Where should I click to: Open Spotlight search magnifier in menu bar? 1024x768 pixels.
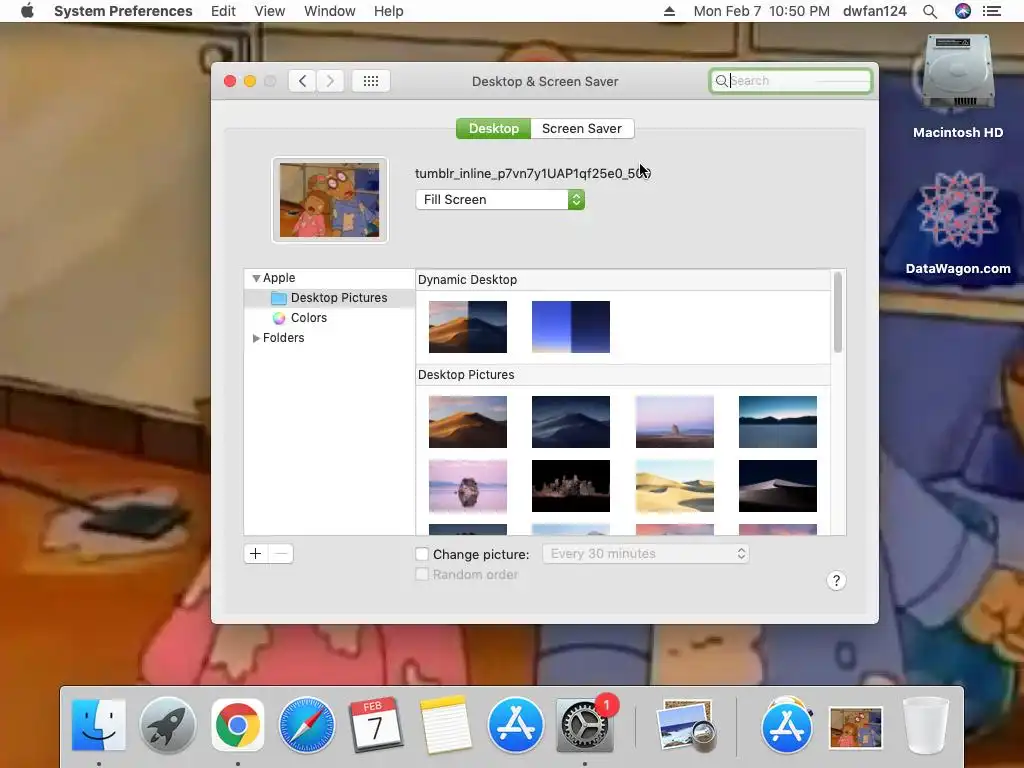930,11
